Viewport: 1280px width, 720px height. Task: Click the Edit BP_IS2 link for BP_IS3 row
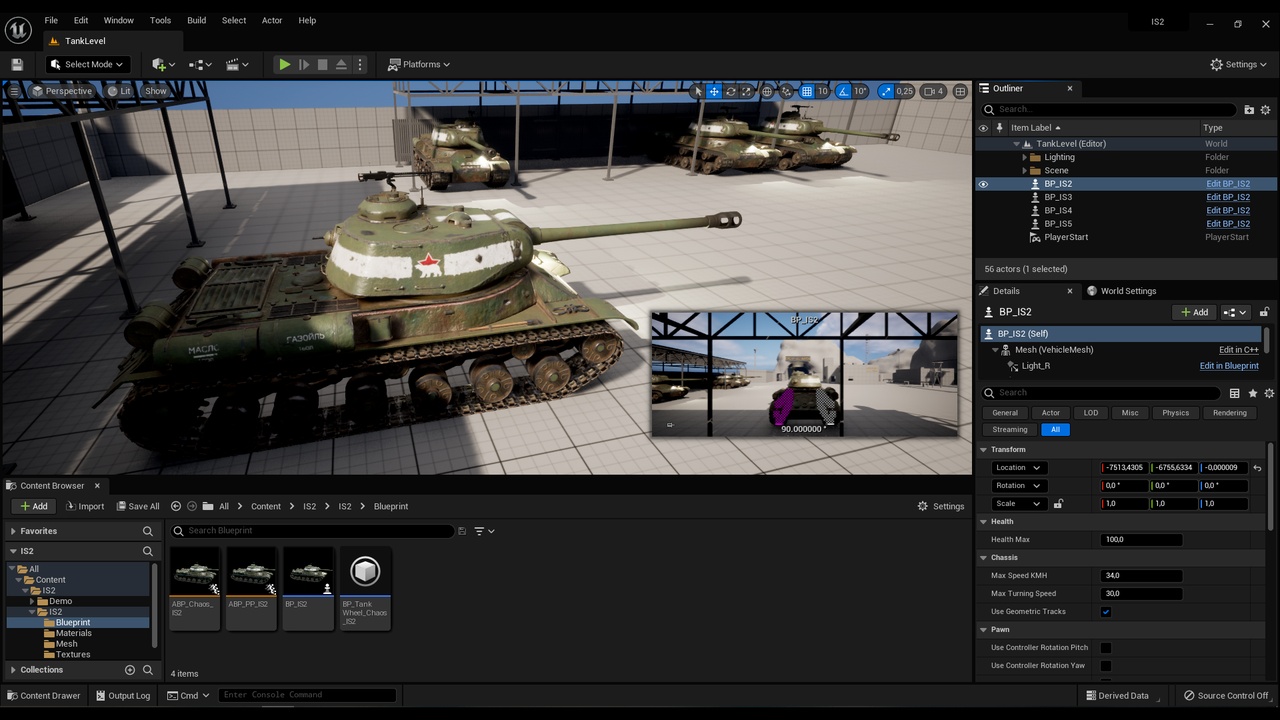point(1228,197)
